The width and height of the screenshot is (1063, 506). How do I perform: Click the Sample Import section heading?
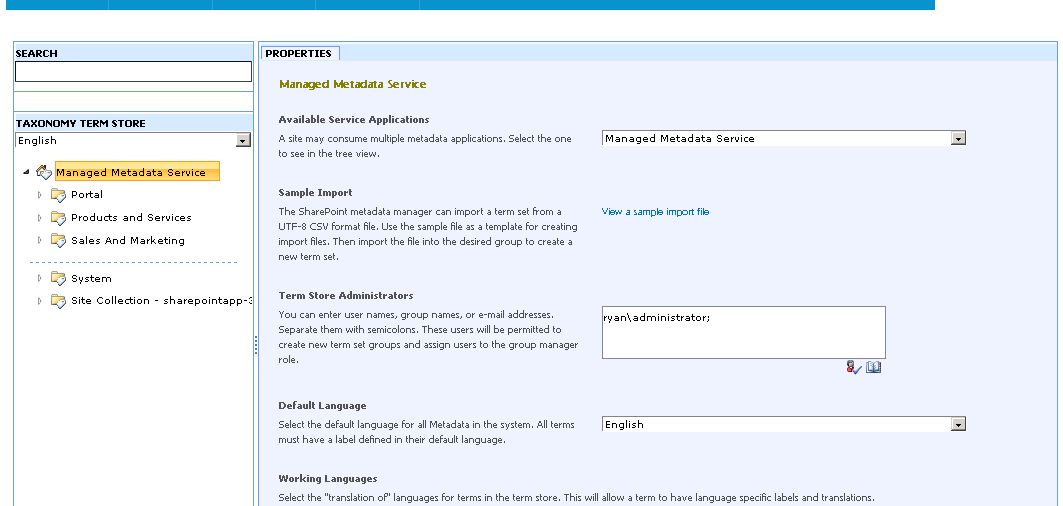[315, 193]
